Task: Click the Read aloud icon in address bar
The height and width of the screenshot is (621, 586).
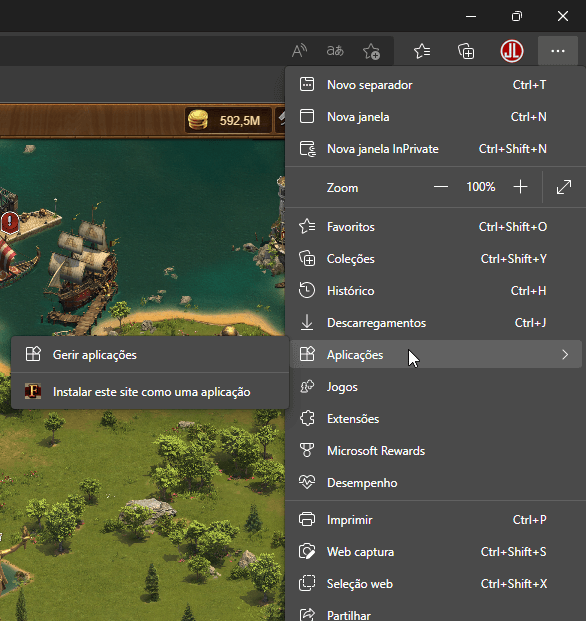Action: (299, 51)
